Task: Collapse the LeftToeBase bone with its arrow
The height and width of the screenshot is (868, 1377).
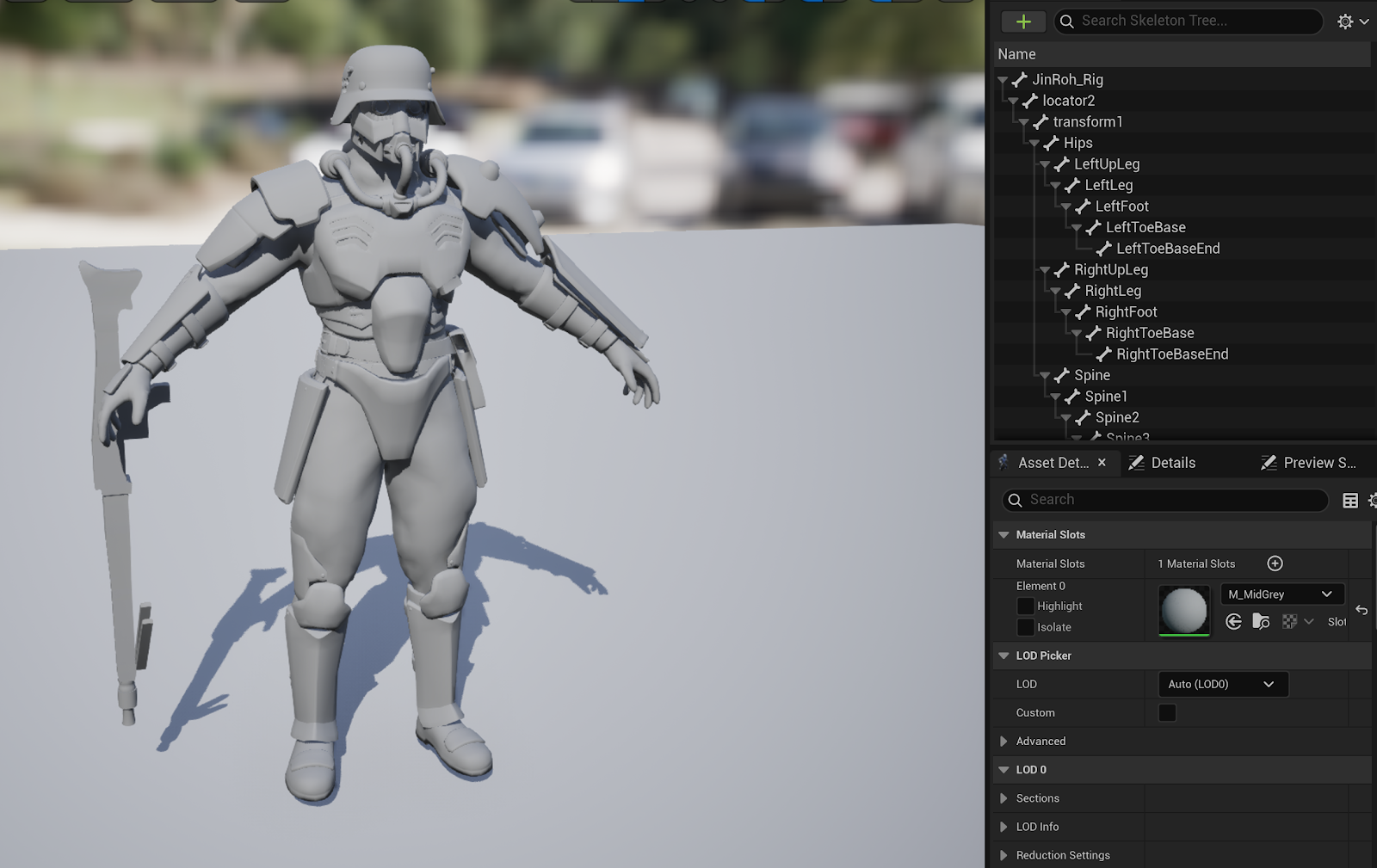Action: coord(1077,228)
